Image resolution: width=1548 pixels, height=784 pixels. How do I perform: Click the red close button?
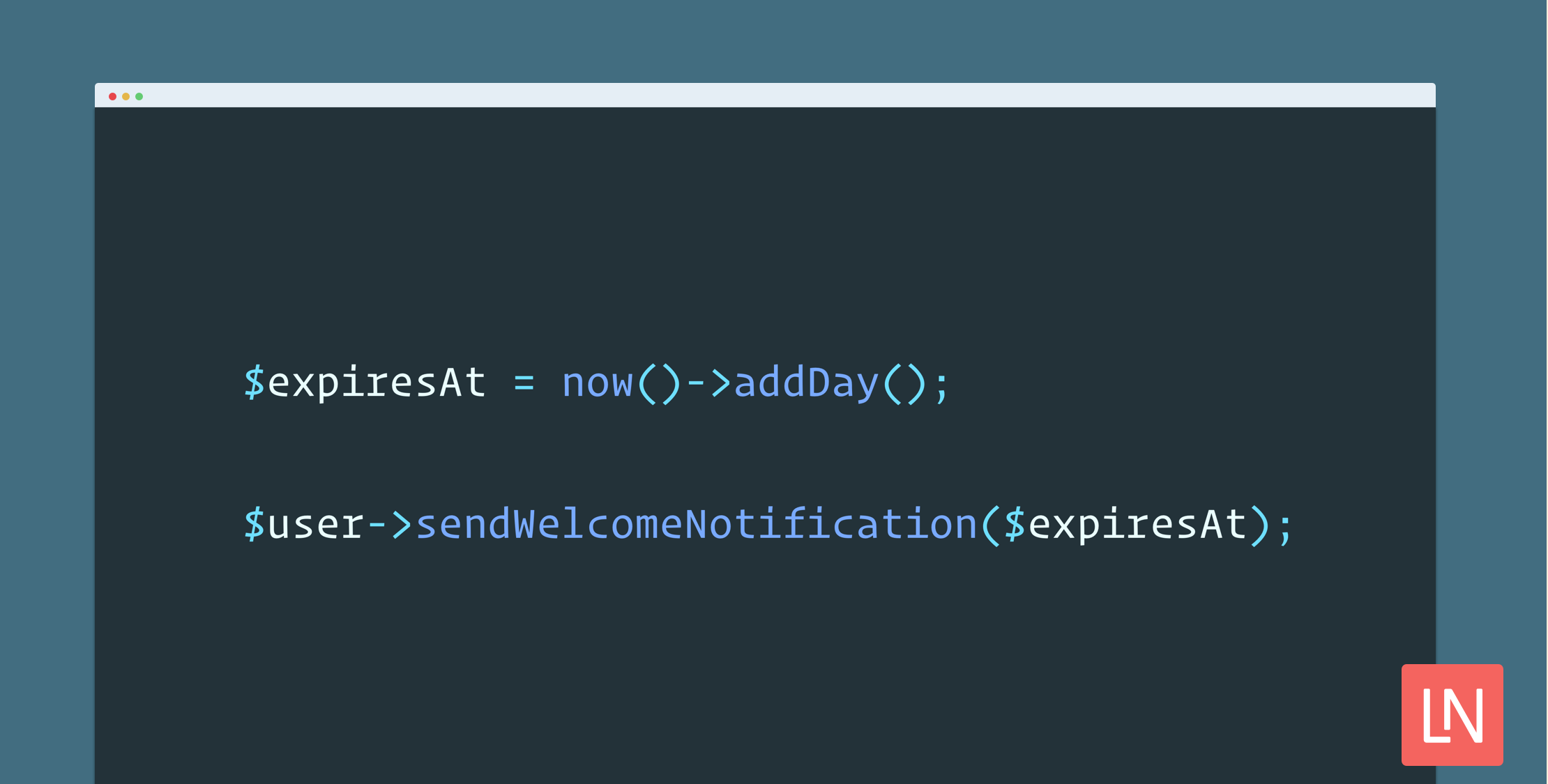click(x=111, y=95)
